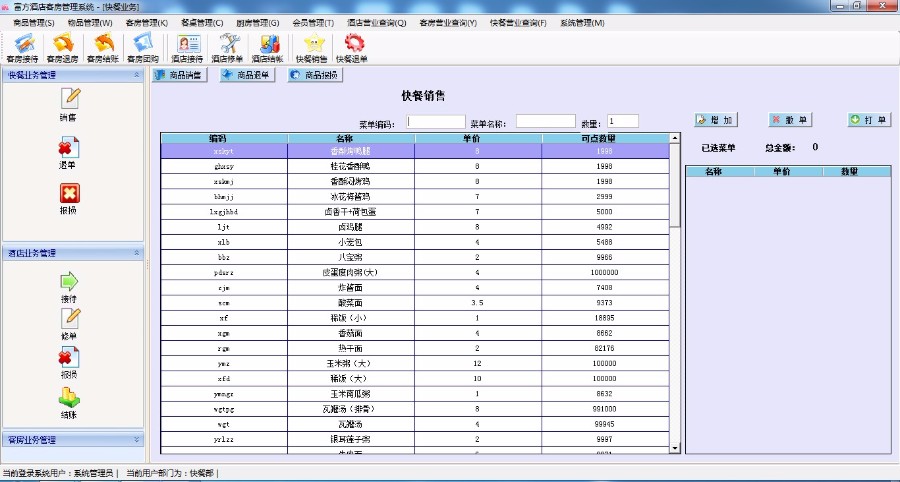Image resolution: width=900 pixels, height=482 pixels.
Task: Open the 物品管理(W) menu
Action: 90,23
